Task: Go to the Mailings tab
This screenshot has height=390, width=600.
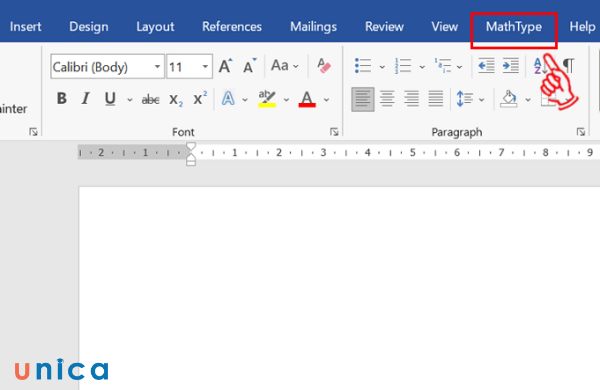Action: pos(313,26)
